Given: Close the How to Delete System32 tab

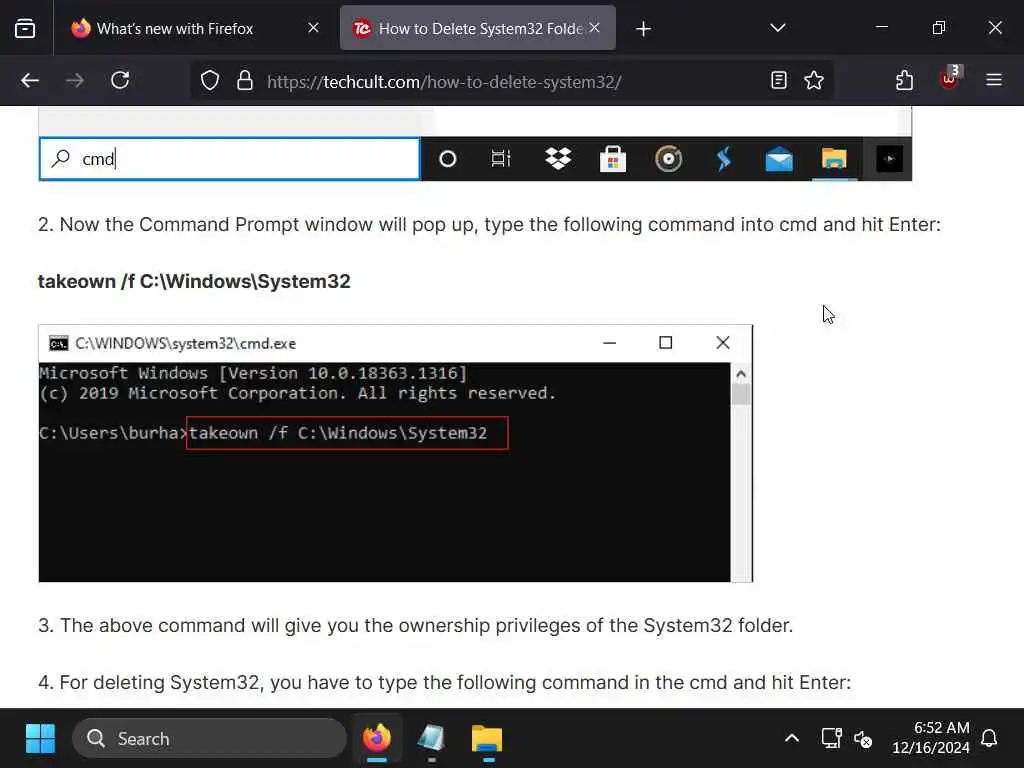Looking at the screenshot, I should 594,28.
